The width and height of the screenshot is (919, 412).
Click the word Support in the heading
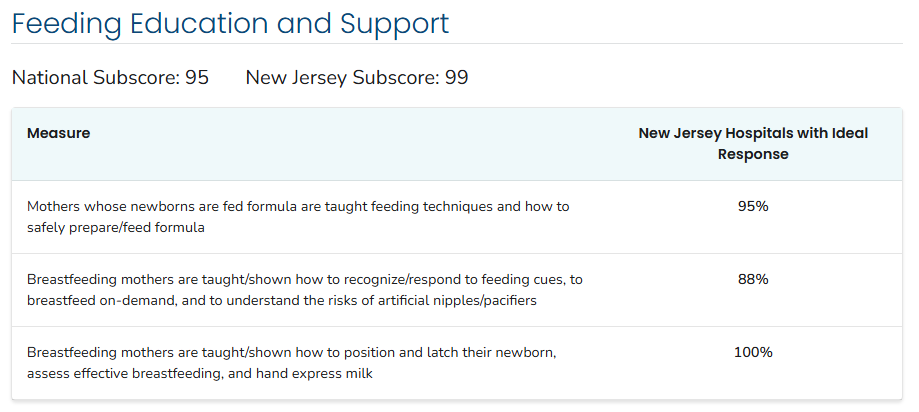[x=388, y=24]
